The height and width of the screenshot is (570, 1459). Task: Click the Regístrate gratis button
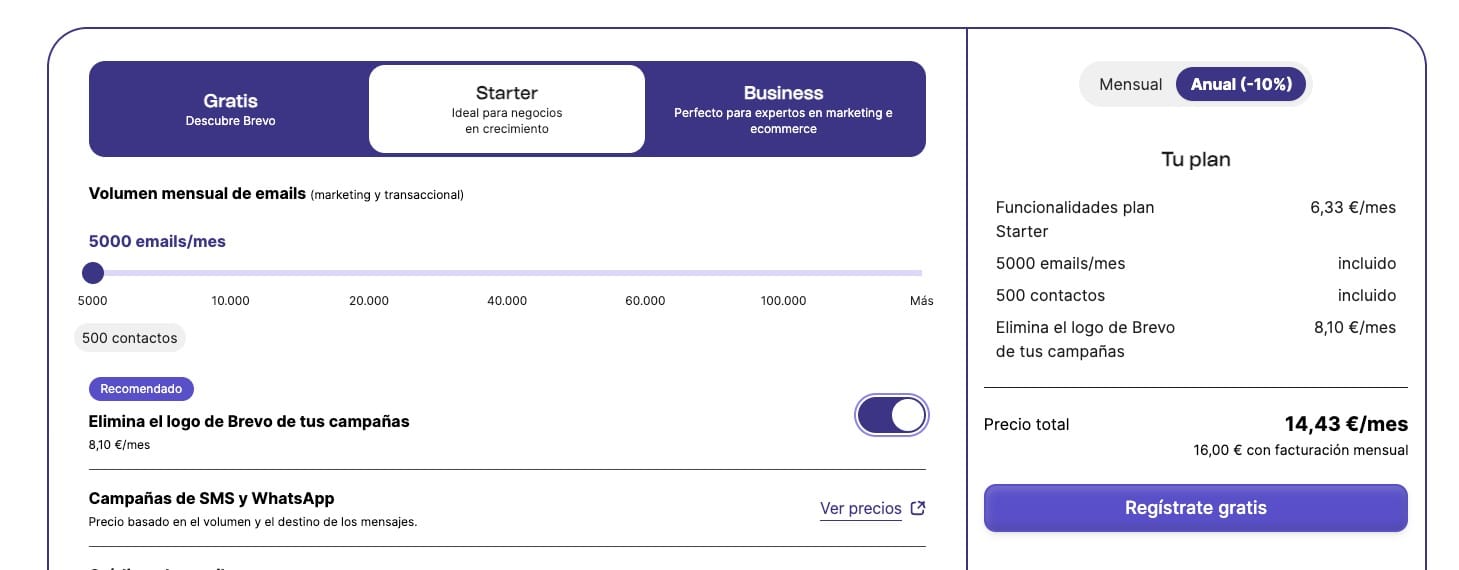click(x=1195, y=508)
